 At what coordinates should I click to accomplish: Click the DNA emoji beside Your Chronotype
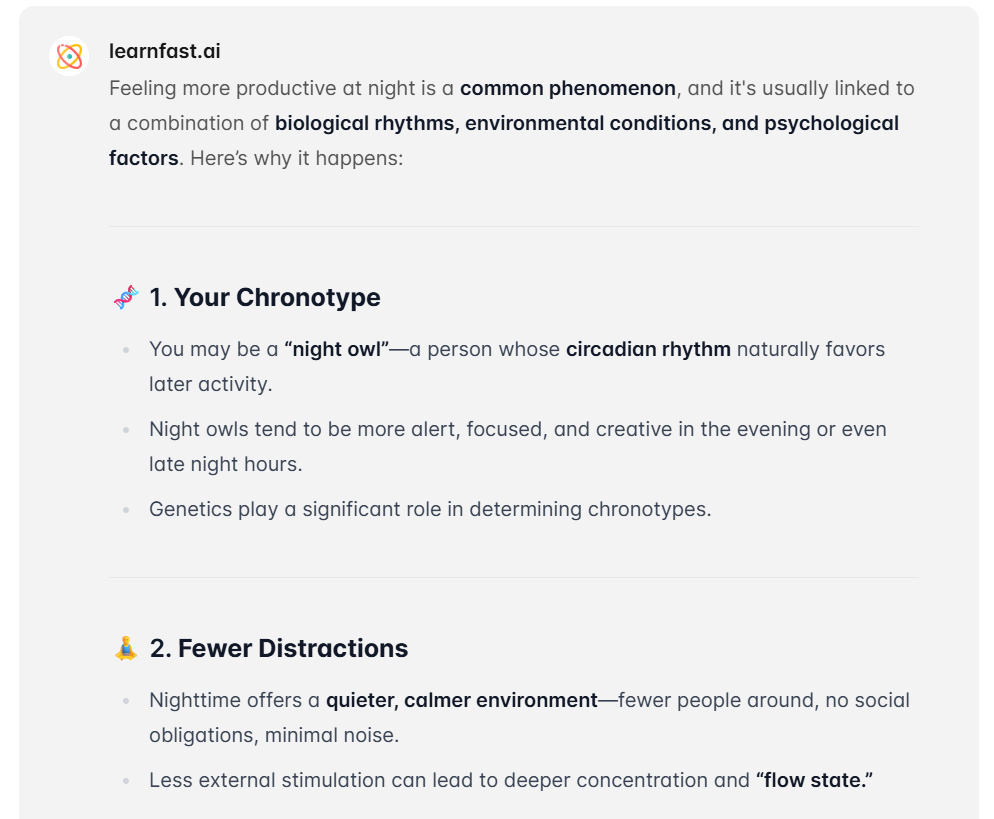coord(126,297)
